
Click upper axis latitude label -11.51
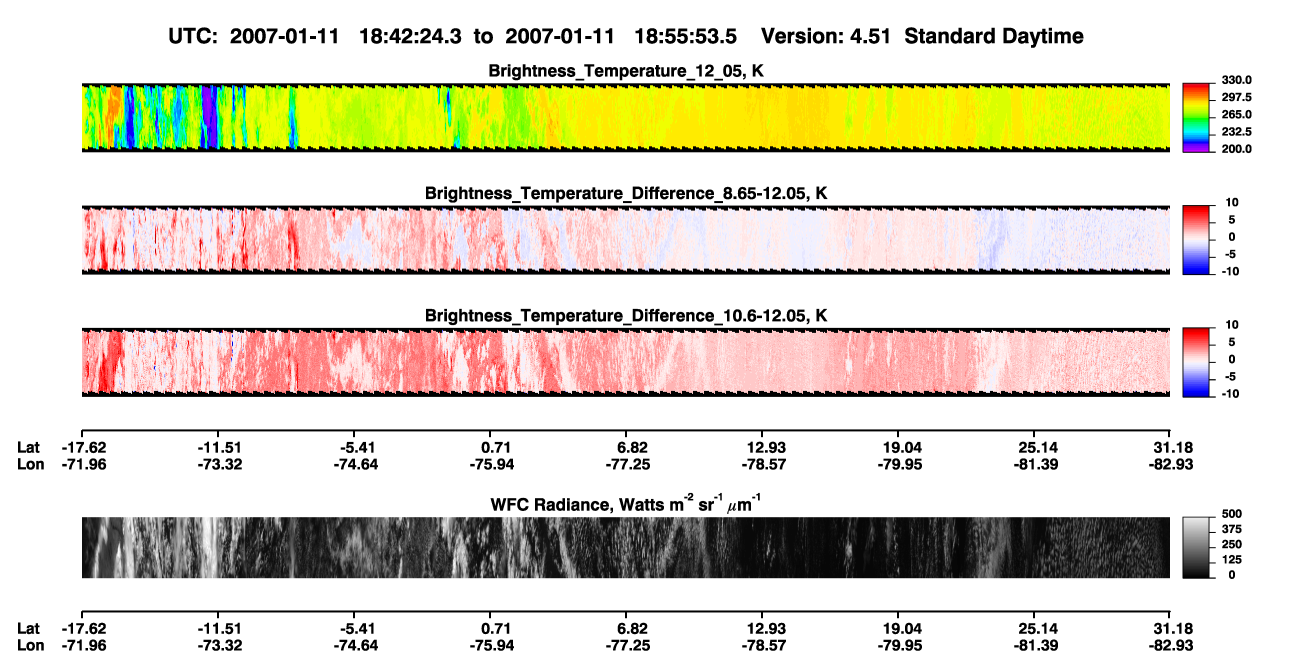coord(218,447)
